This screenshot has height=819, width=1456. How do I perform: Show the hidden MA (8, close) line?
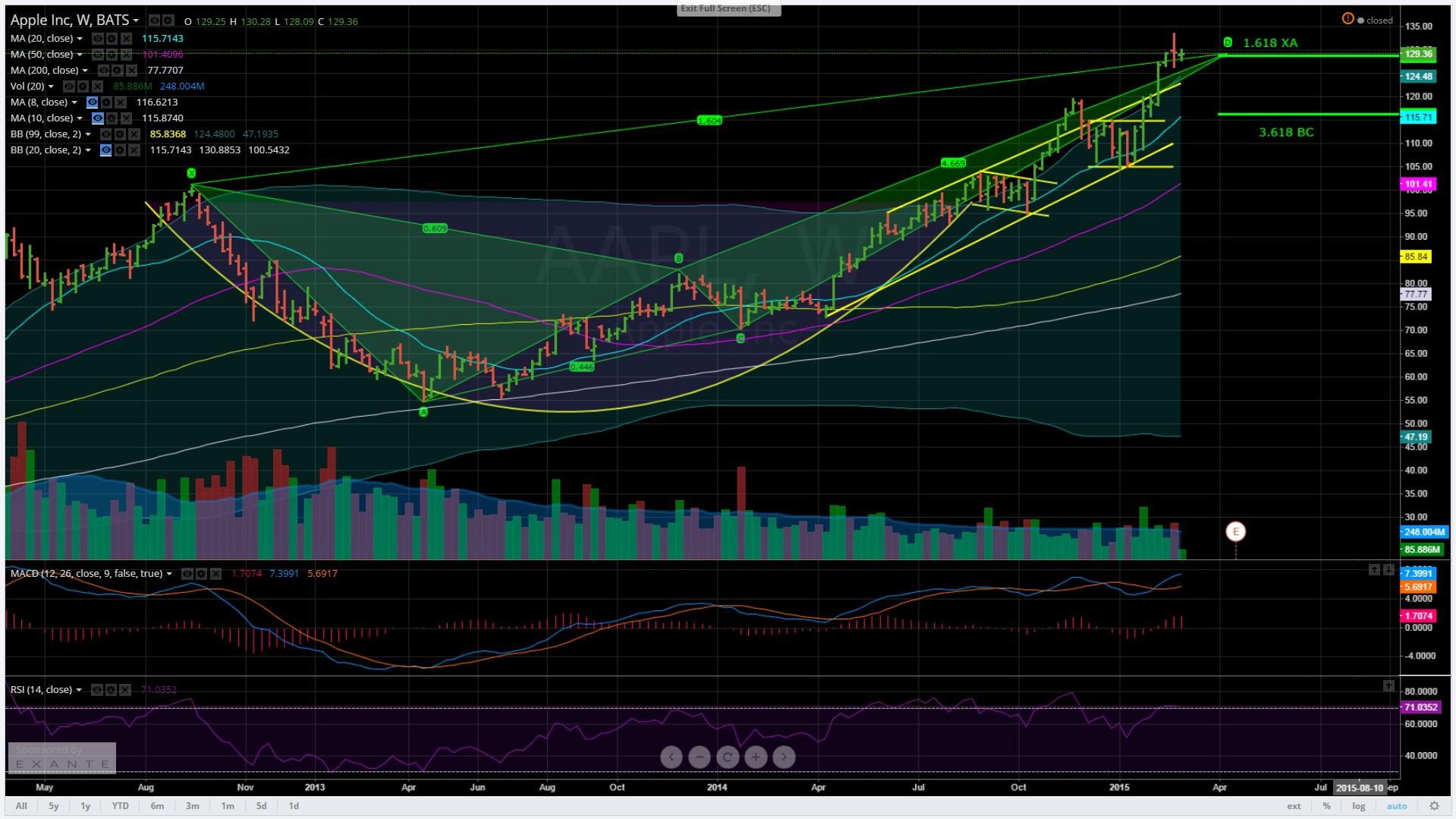93,102
